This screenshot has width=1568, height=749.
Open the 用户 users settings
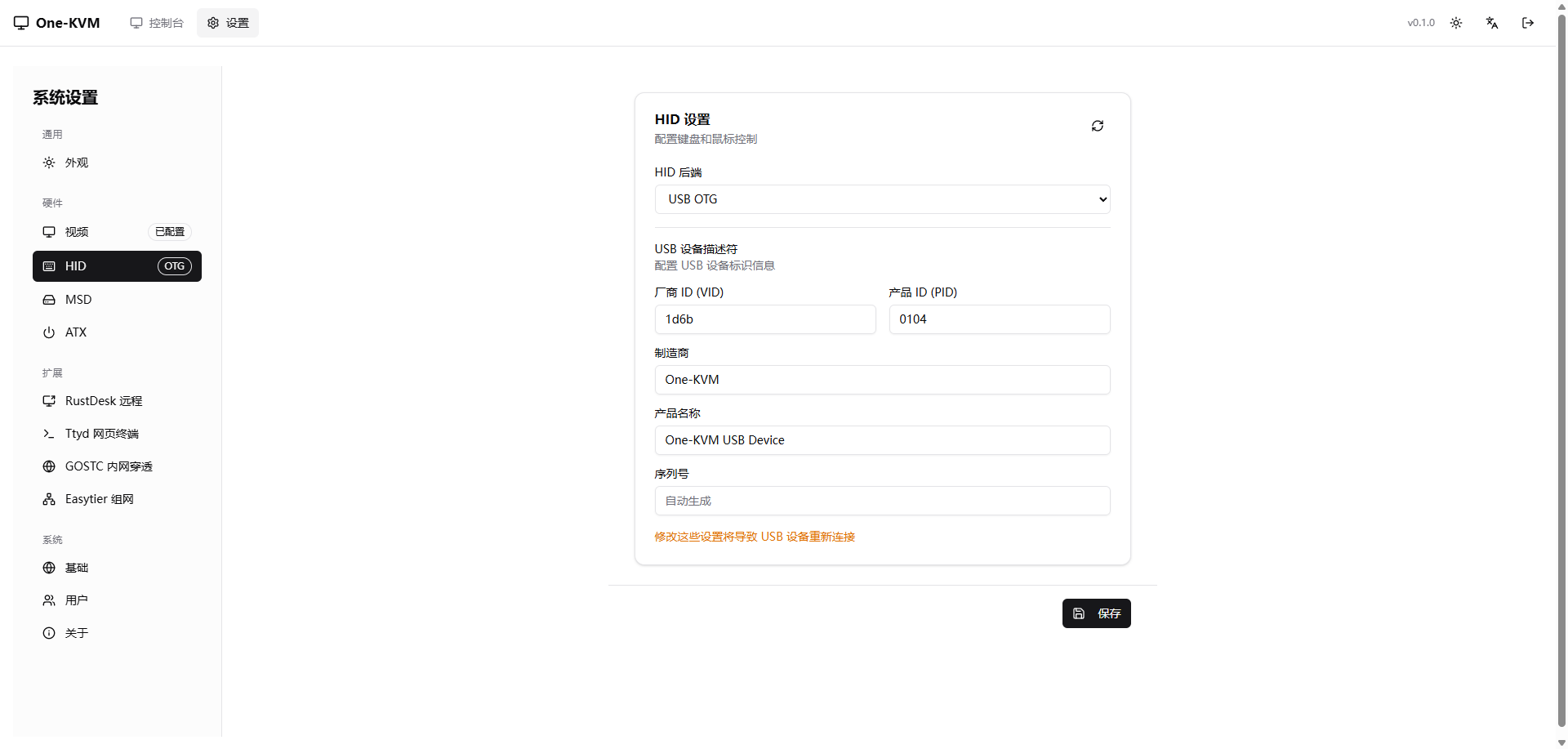click(76, 600)
